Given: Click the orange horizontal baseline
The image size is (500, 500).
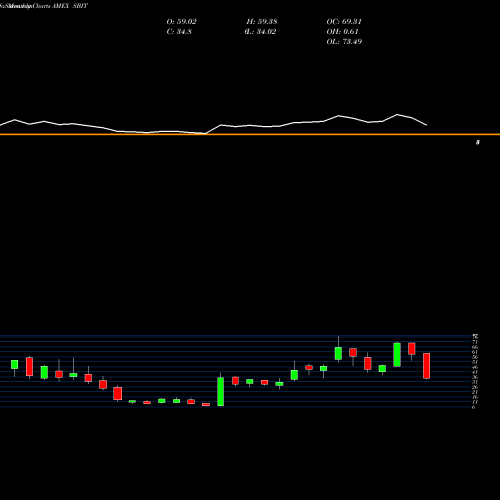Looking at the screenshot, I should tap(250, 134).
